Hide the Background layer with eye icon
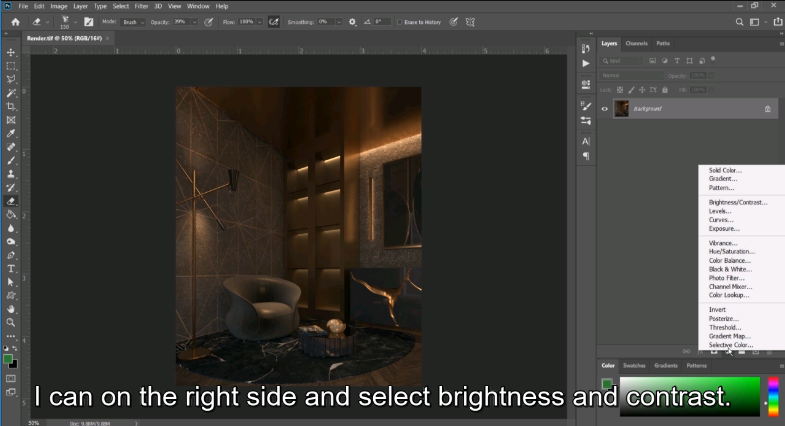The height and width of the screenshot is (426, 785). click(x=605, y=109)
